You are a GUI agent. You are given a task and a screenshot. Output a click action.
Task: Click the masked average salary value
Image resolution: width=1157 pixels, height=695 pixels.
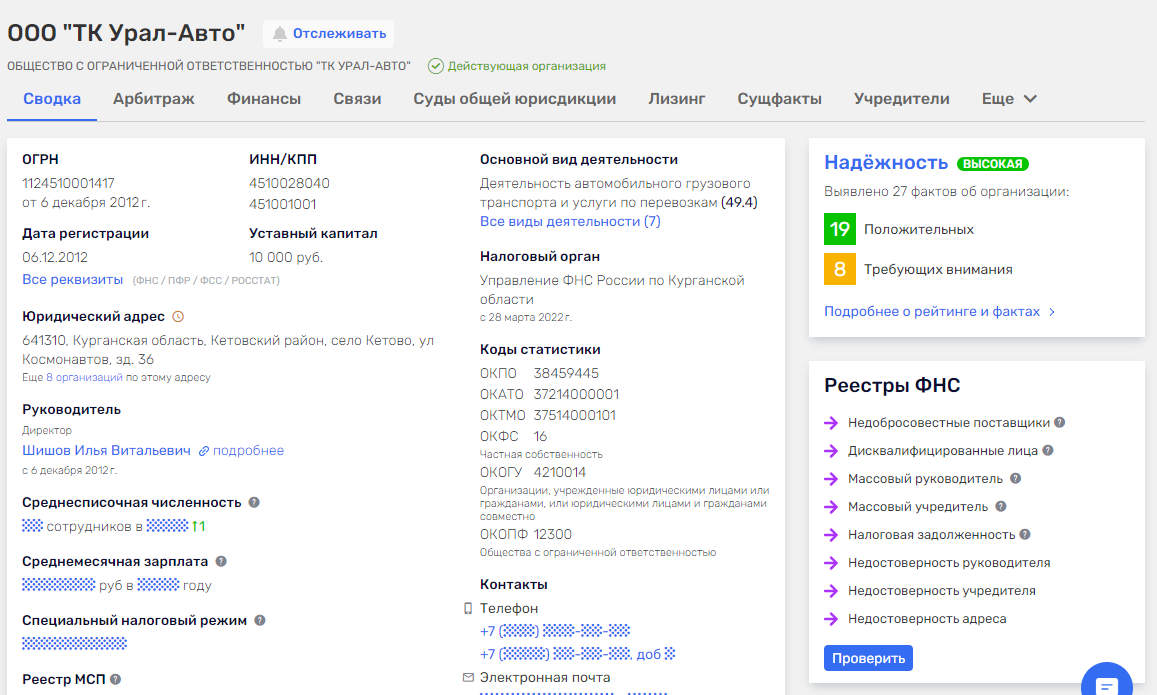pyautogui.click(x=58, y=585)
